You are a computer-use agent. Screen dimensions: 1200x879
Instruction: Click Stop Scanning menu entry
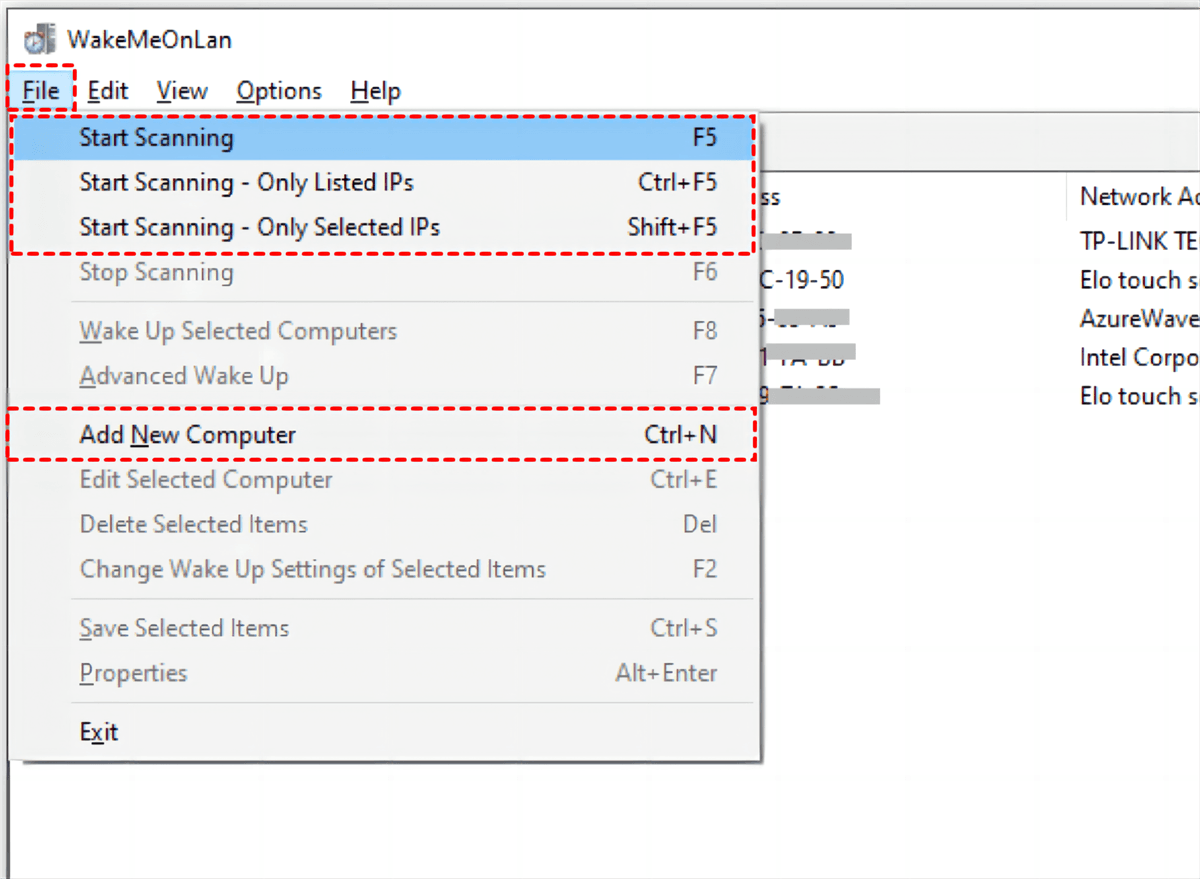coord(156,273)
